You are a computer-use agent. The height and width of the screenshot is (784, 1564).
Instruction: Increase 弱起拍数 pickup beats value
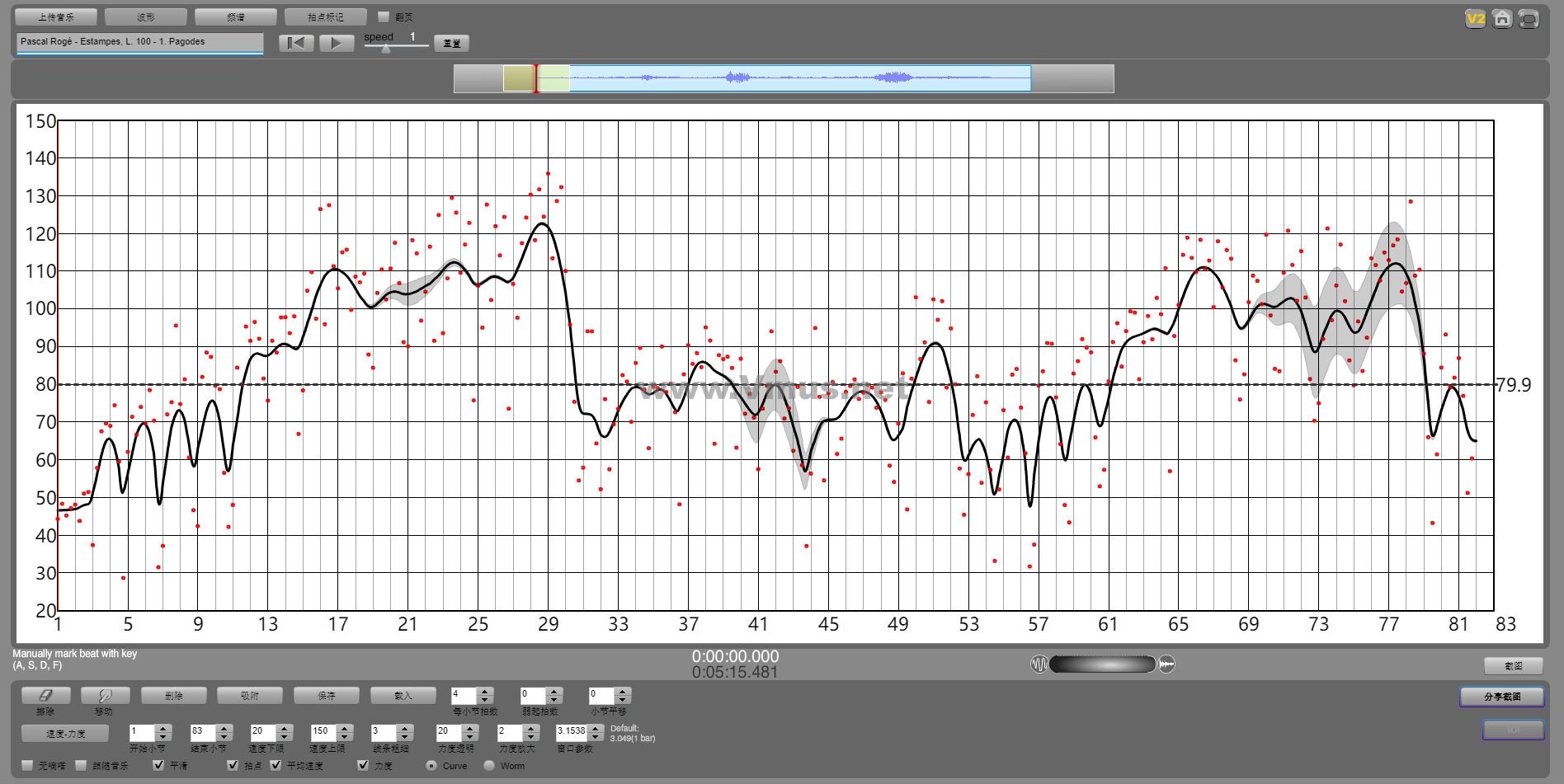point(554,692)
